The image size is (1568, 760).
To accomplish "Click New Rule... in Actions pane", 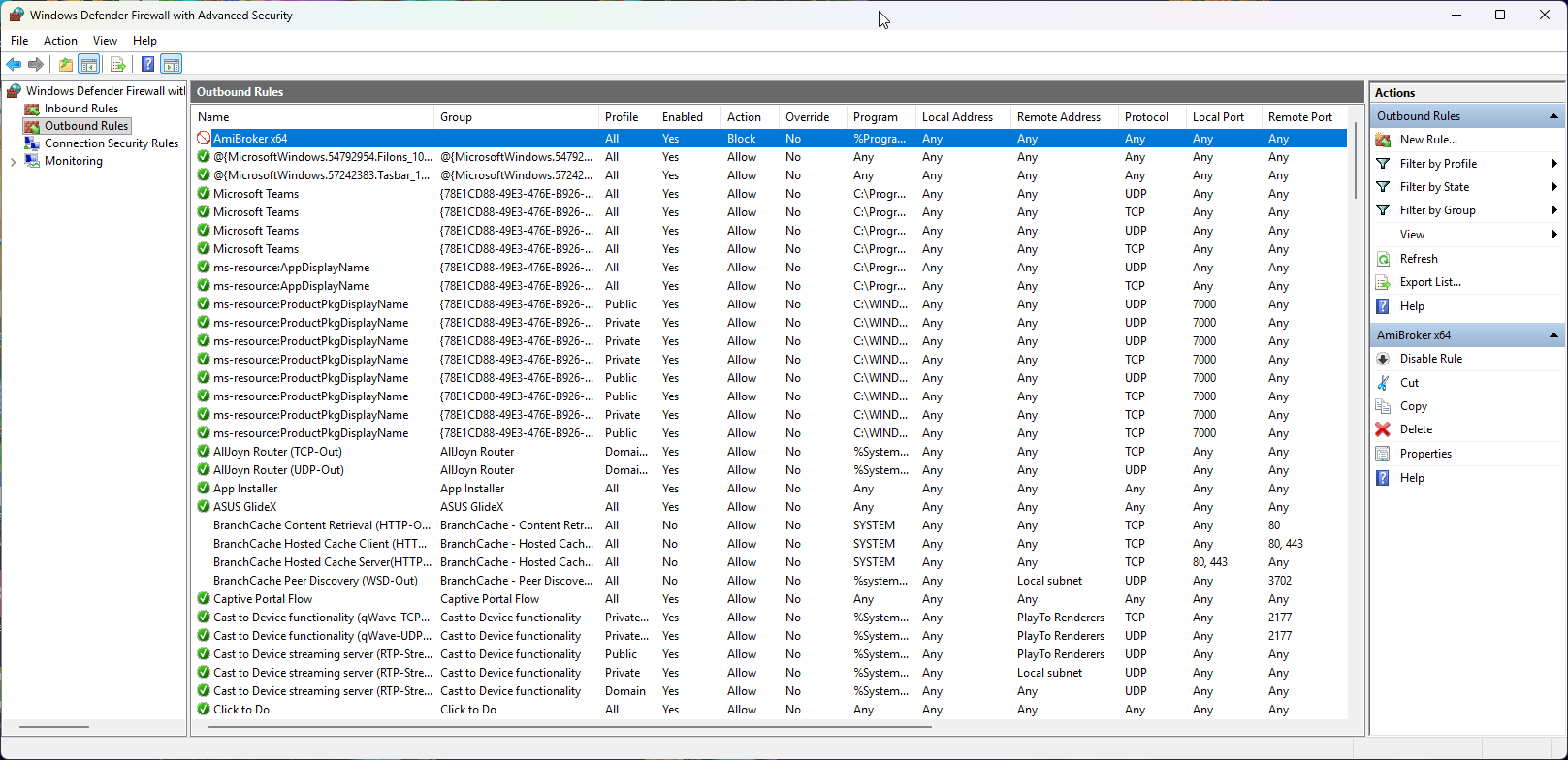I will tap(1427, 140).
